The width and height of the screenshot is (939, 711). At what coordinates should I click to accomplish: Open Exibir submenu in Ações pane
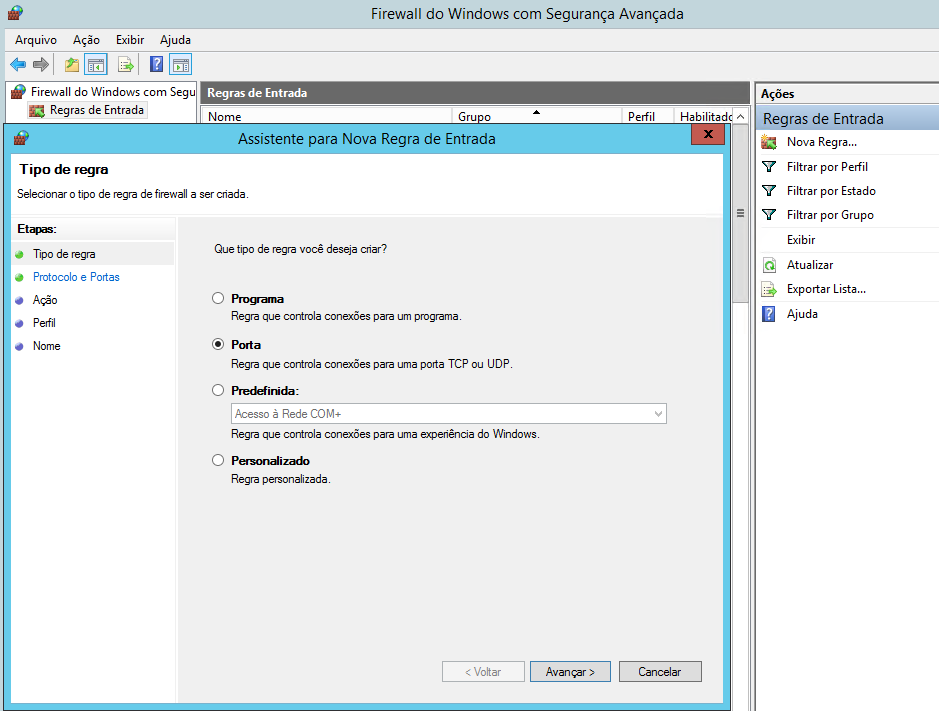point(801,240)
